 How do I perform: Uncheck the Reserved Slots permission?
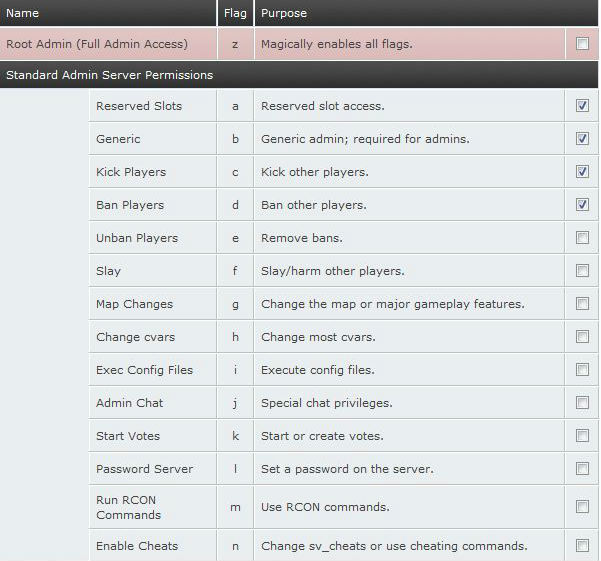pyautogui.click(x=582, y=106)
